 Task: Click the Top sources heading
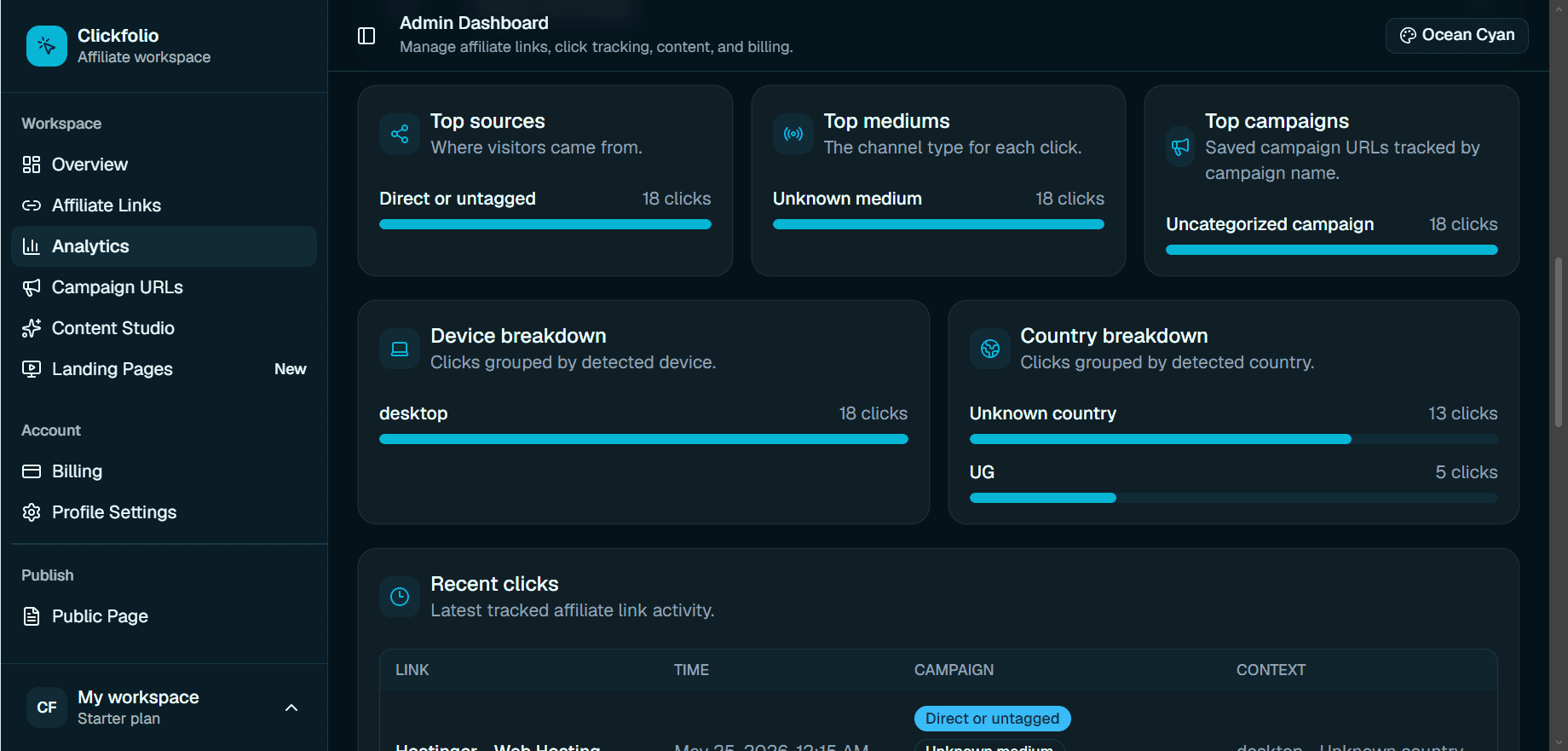[x=487, y=121]
